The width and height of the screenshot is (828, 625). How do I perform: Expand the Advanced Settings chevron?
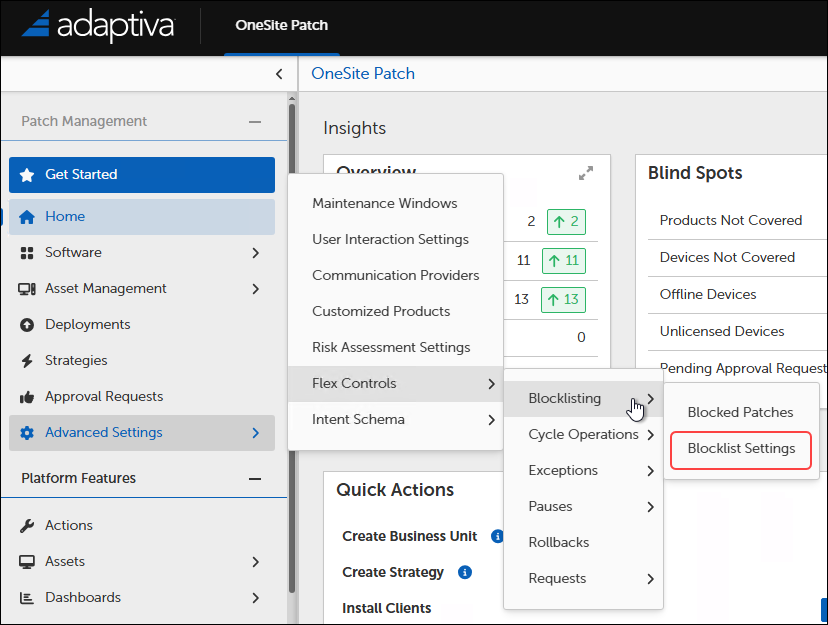[256, 433]
